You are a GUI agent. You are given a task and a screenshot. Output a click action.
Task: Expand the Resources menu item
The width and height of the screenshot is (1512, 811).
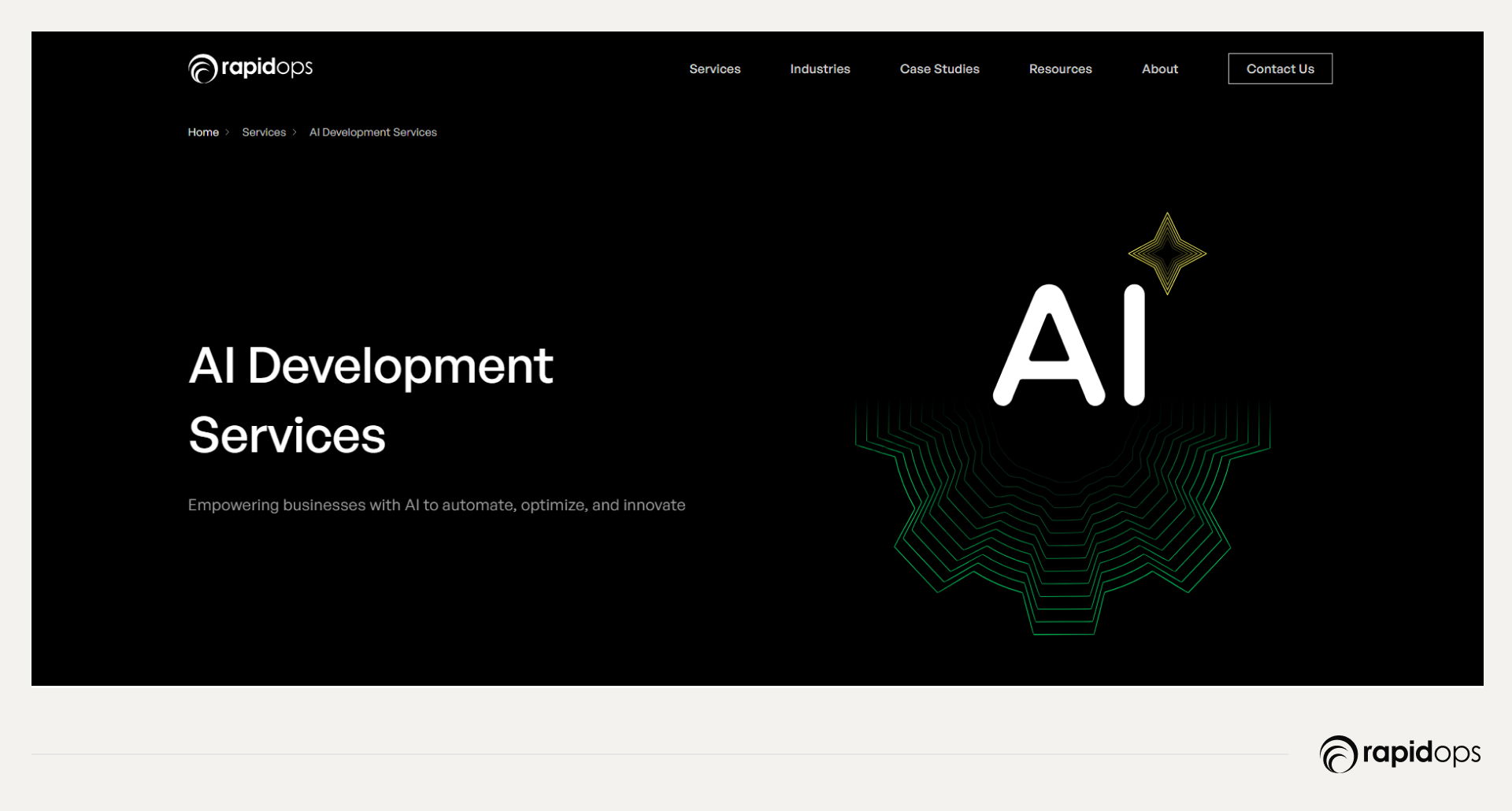click(x=1060, y=69)
